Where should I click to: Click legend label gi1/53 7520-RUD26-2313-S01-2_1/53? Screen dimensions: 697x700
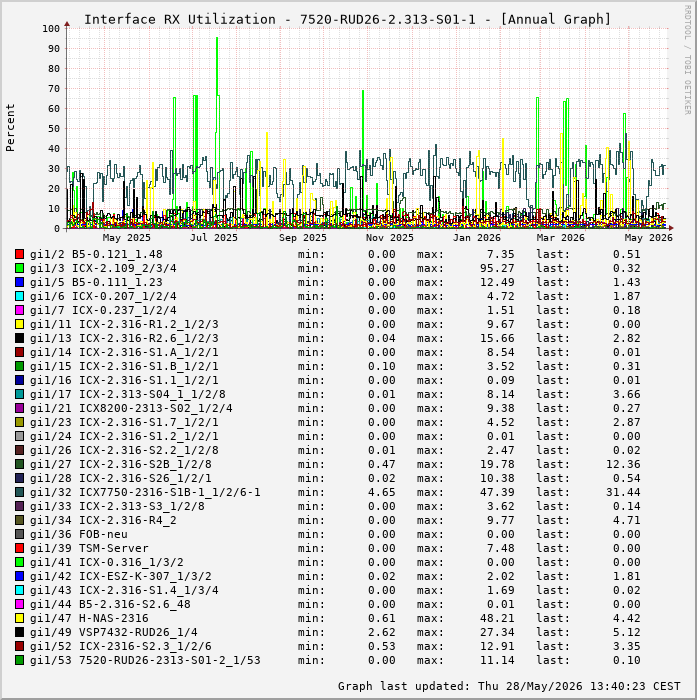[x=145, y=660]
